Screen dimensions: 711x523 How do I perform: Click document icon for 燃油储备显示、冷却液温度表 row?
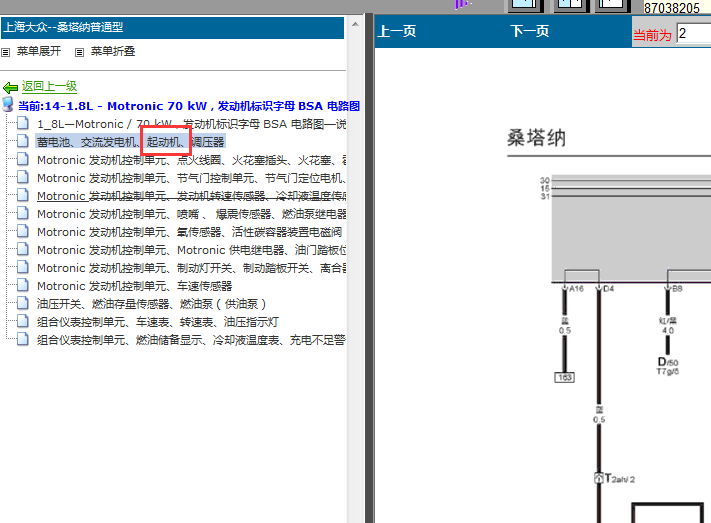[x=23, y=339]
